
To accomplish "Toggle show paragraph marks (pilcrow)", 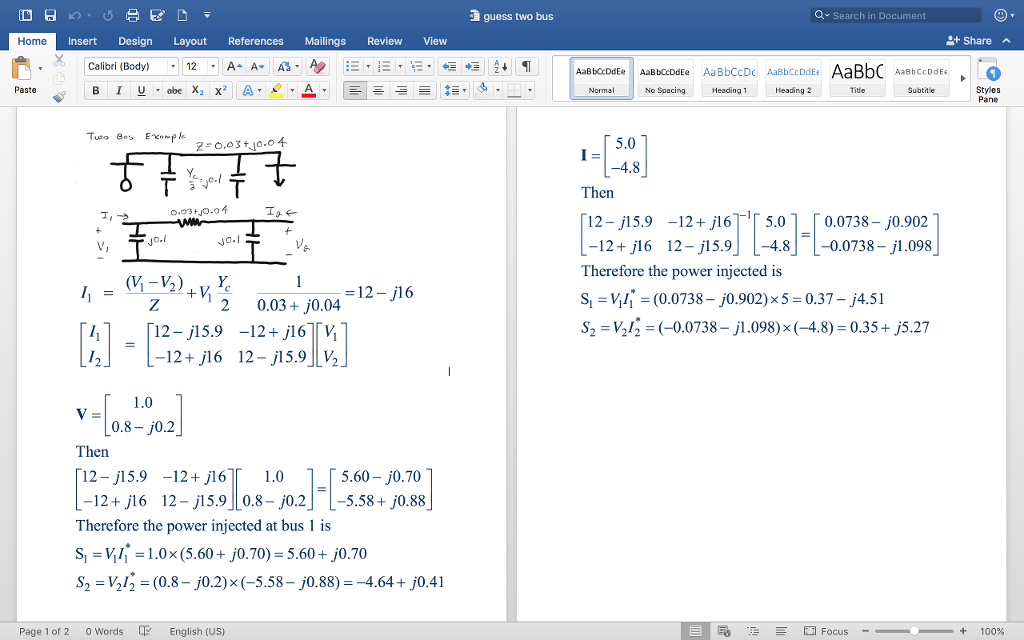I will click(x=526, y=66).
